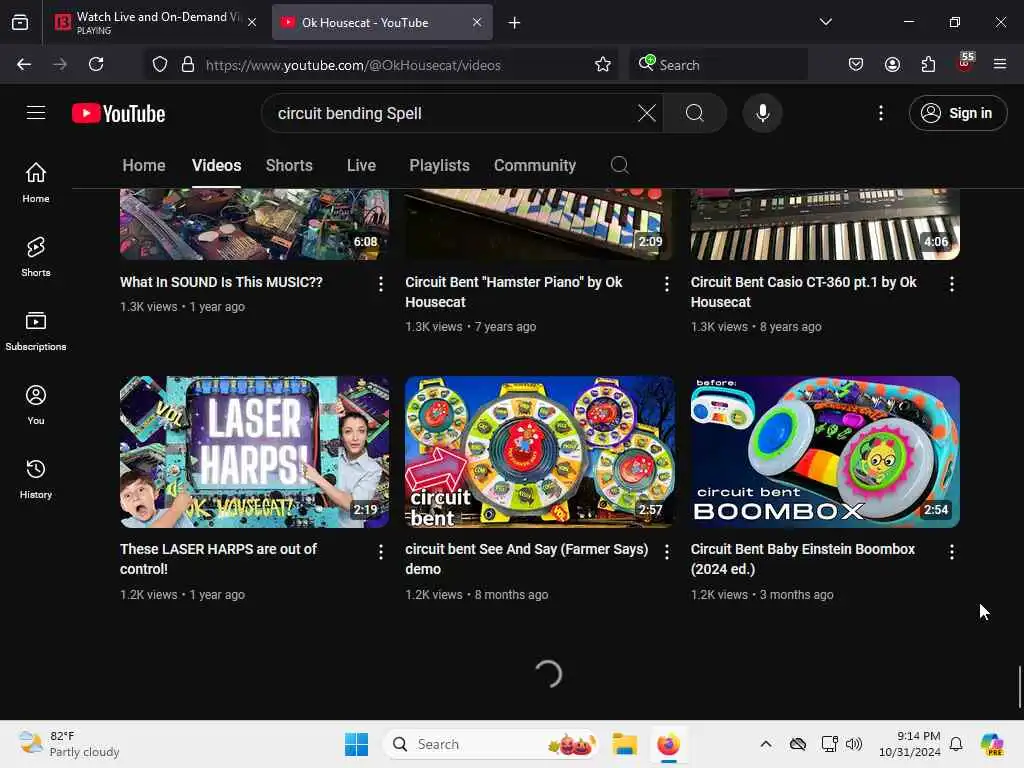
Task: Bookmark this page with the star icon
Action: coord(603,64)
